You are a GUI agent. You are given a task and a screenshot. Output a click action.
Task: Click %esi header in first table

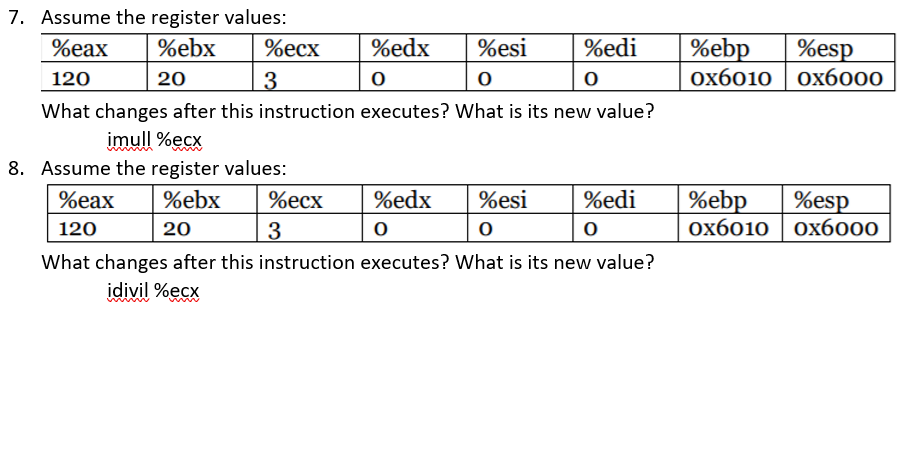pos(519,48)
